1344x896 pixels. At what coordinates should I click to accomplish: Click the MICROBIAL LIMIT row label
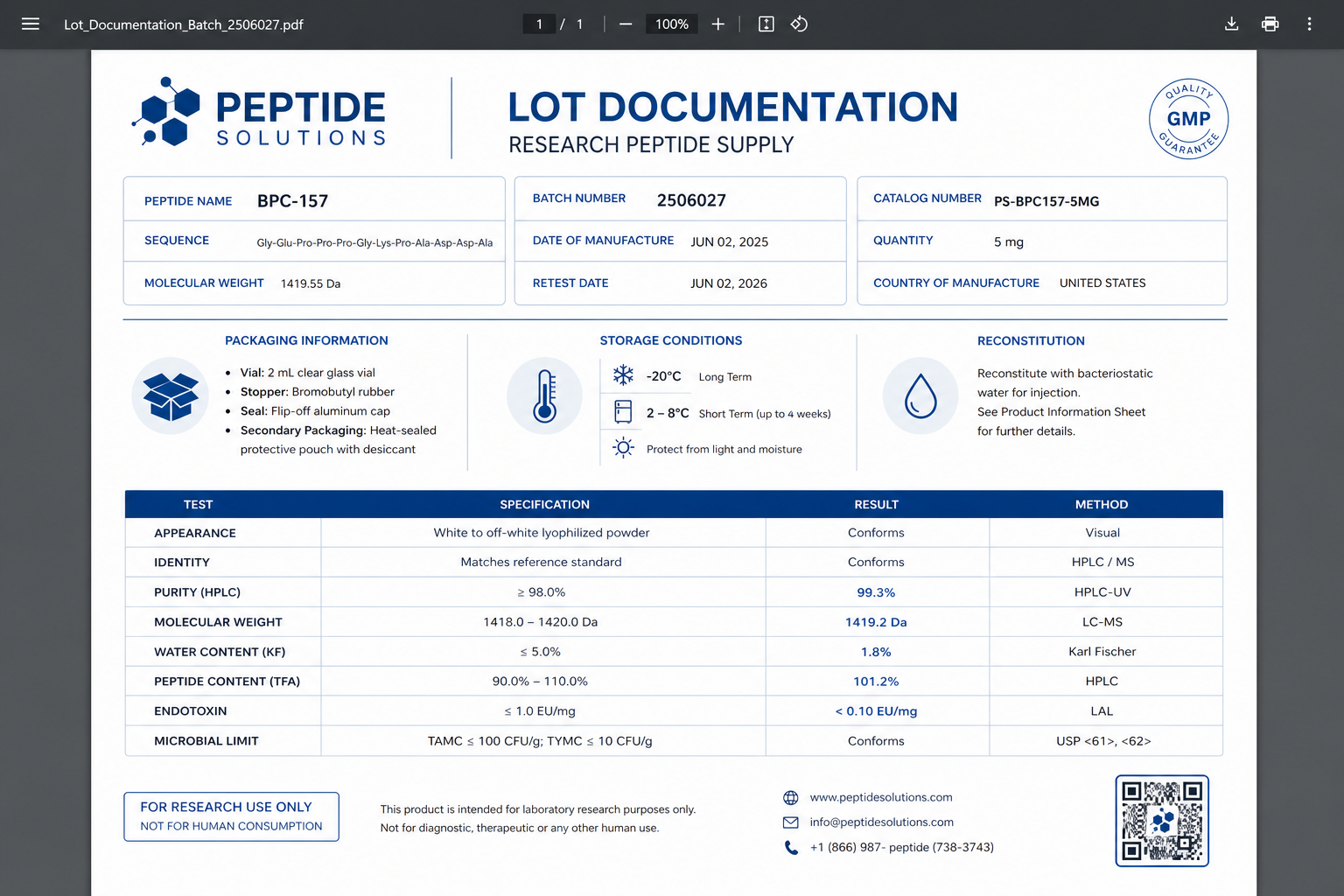206,741
